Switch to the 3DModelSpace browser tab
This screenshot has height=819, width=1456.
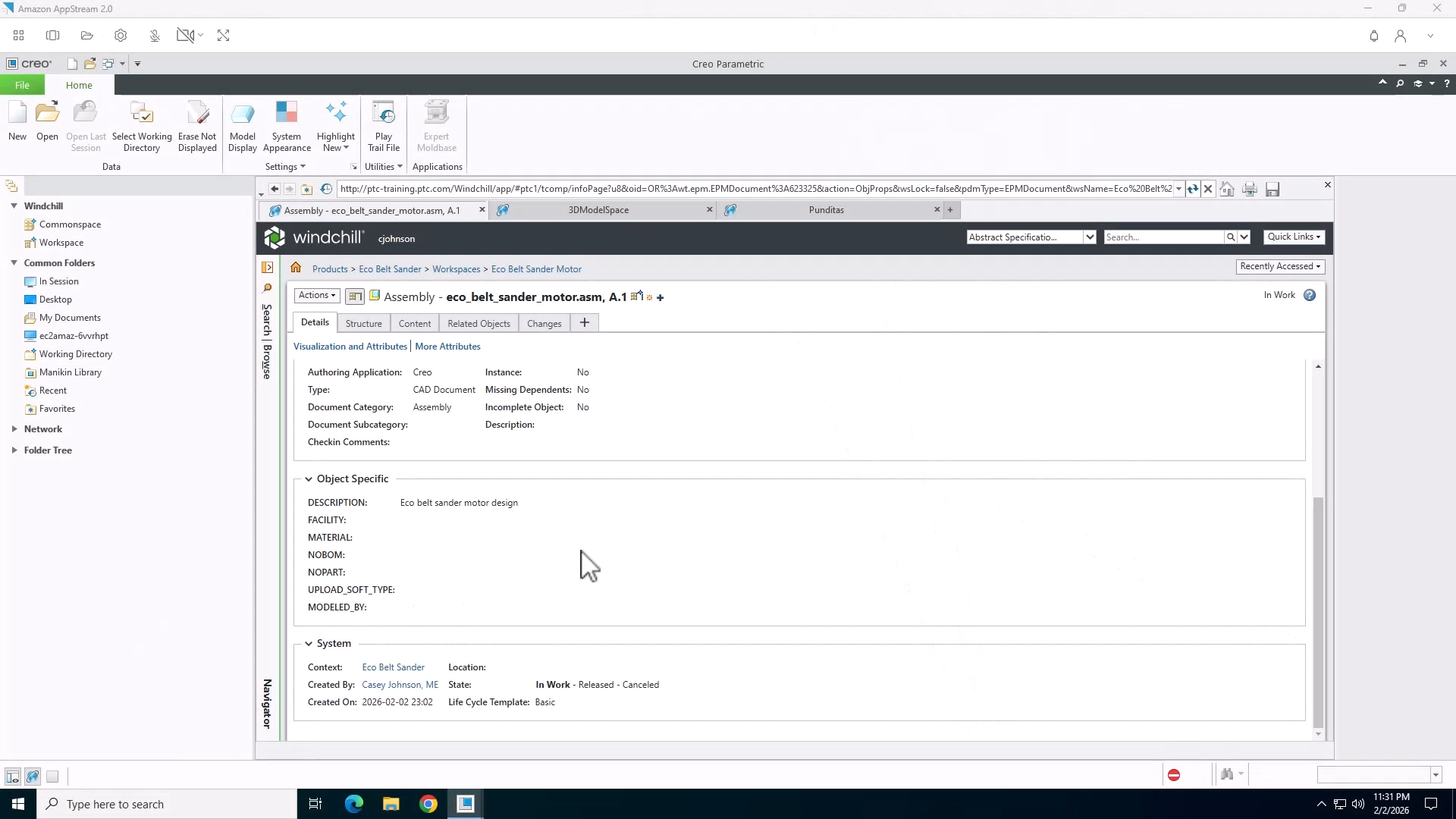tap(598, 210)
